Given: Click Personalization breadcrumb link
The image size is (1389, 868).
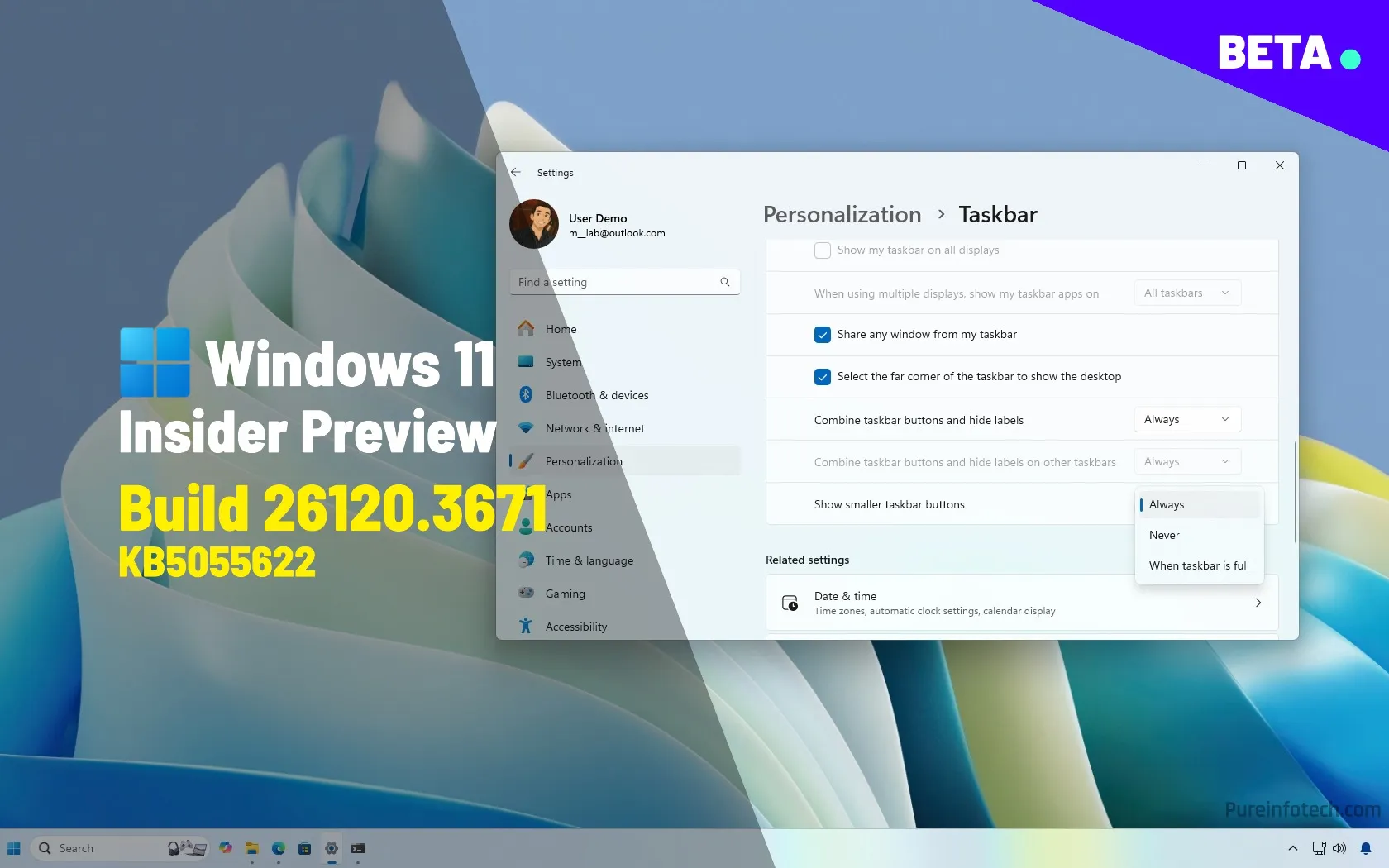Looking at the screenshot, I should click(842, 215).
